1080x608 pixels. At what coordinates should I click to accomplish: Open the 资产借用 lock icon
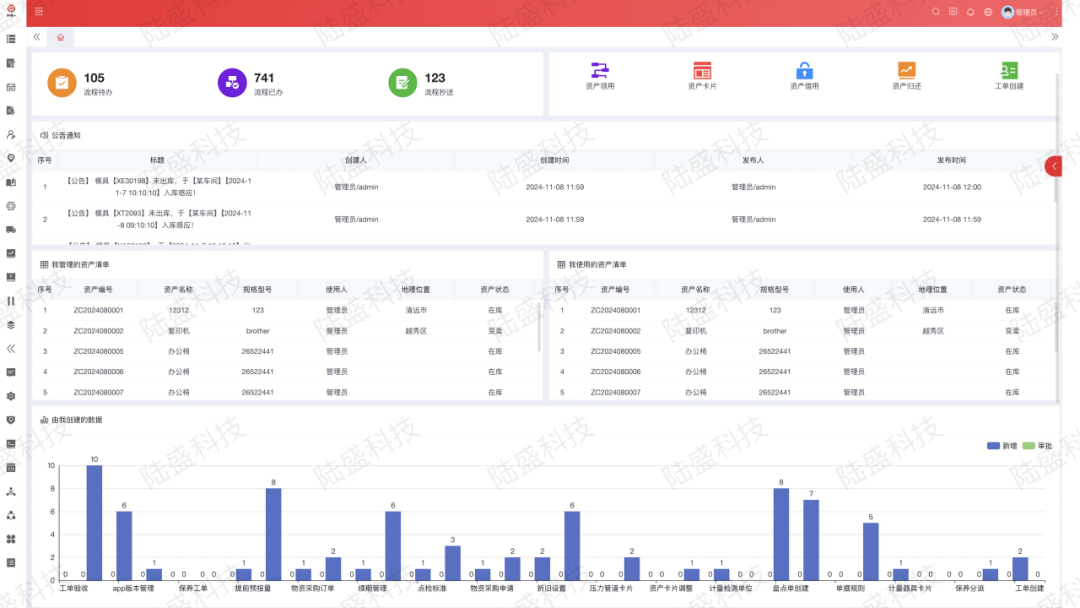[x=804, y=70]
